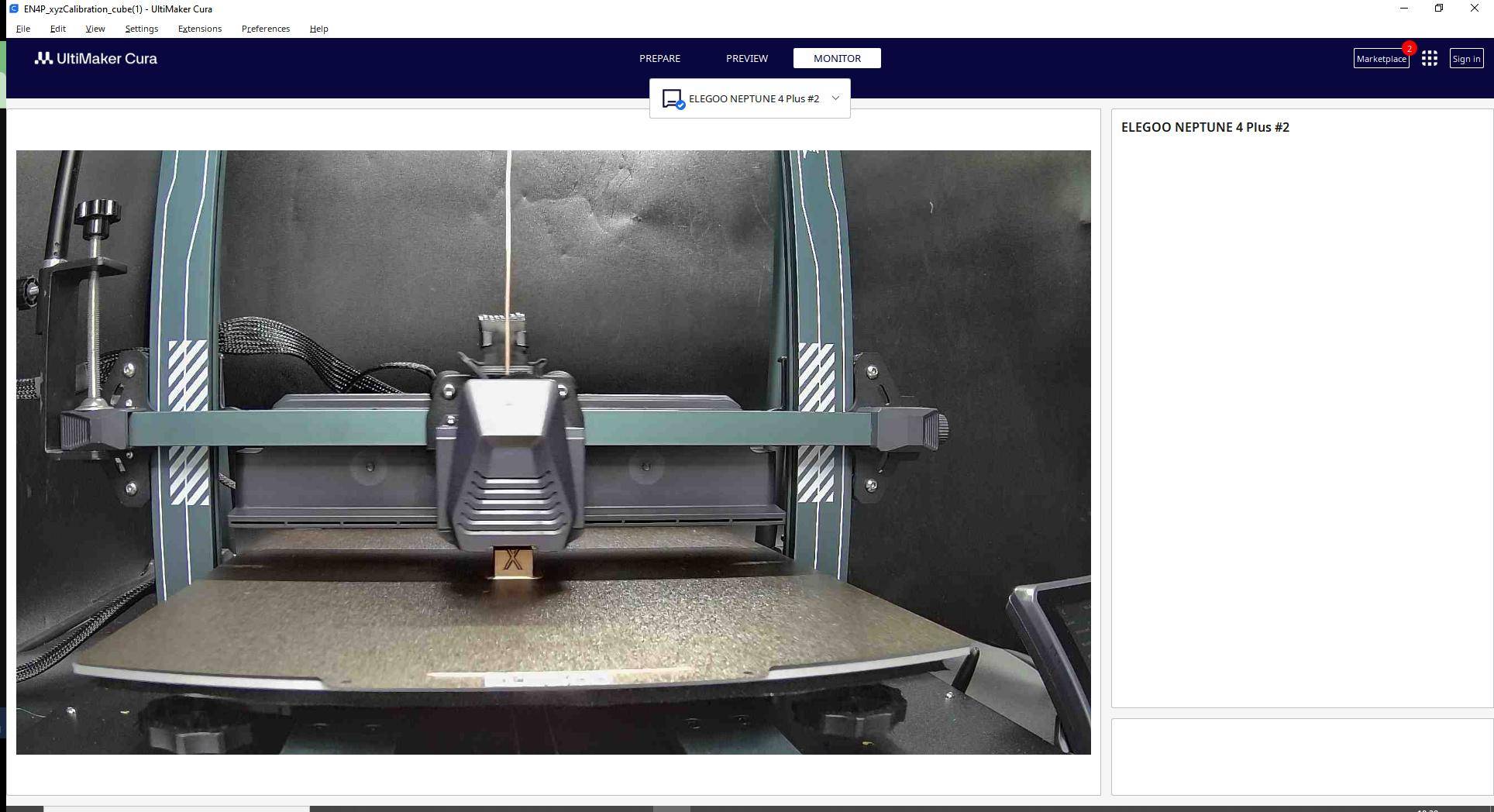Minimize the Cura window
Screen dimensions: 1494x812
click(x=1403, y=9)
